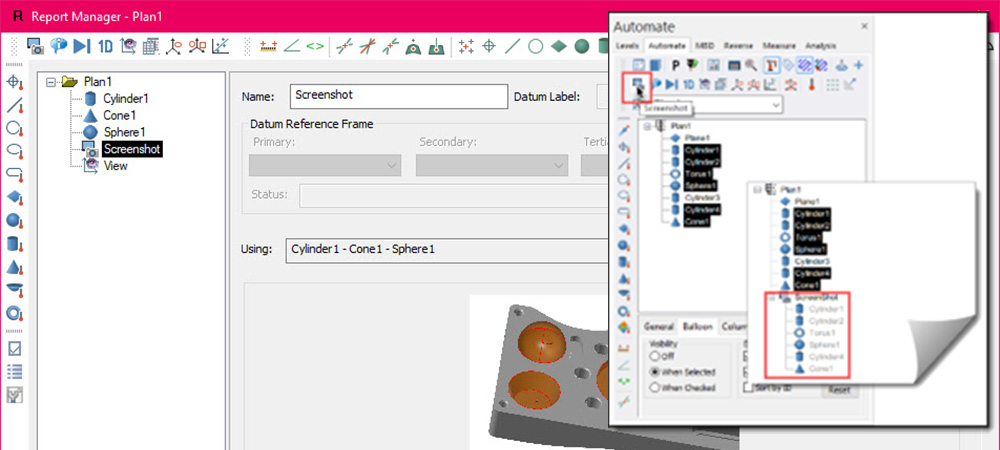Open the Secondary datum dropdown

492,165
